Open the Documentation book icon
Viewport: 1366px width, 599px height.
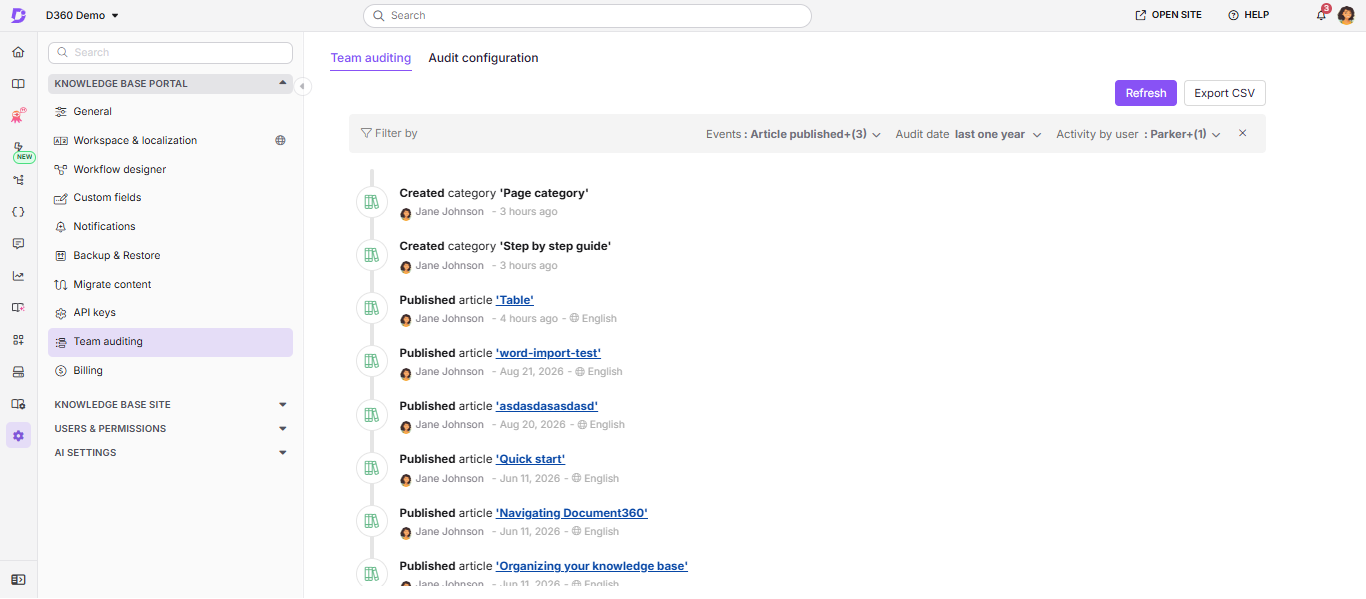point(18,84)
